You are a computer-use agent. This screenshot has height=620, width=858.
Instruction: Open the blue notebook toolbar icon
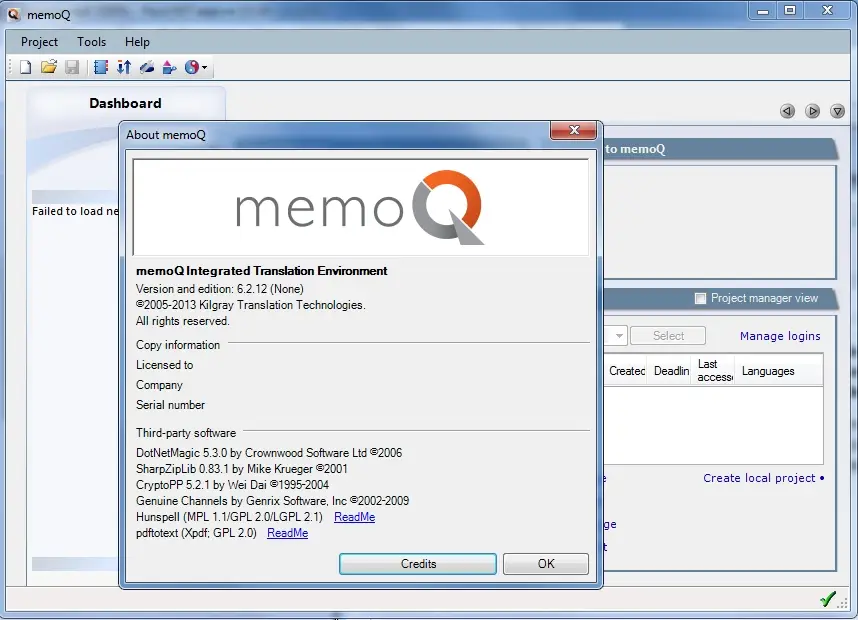click(x=101, y=67)
